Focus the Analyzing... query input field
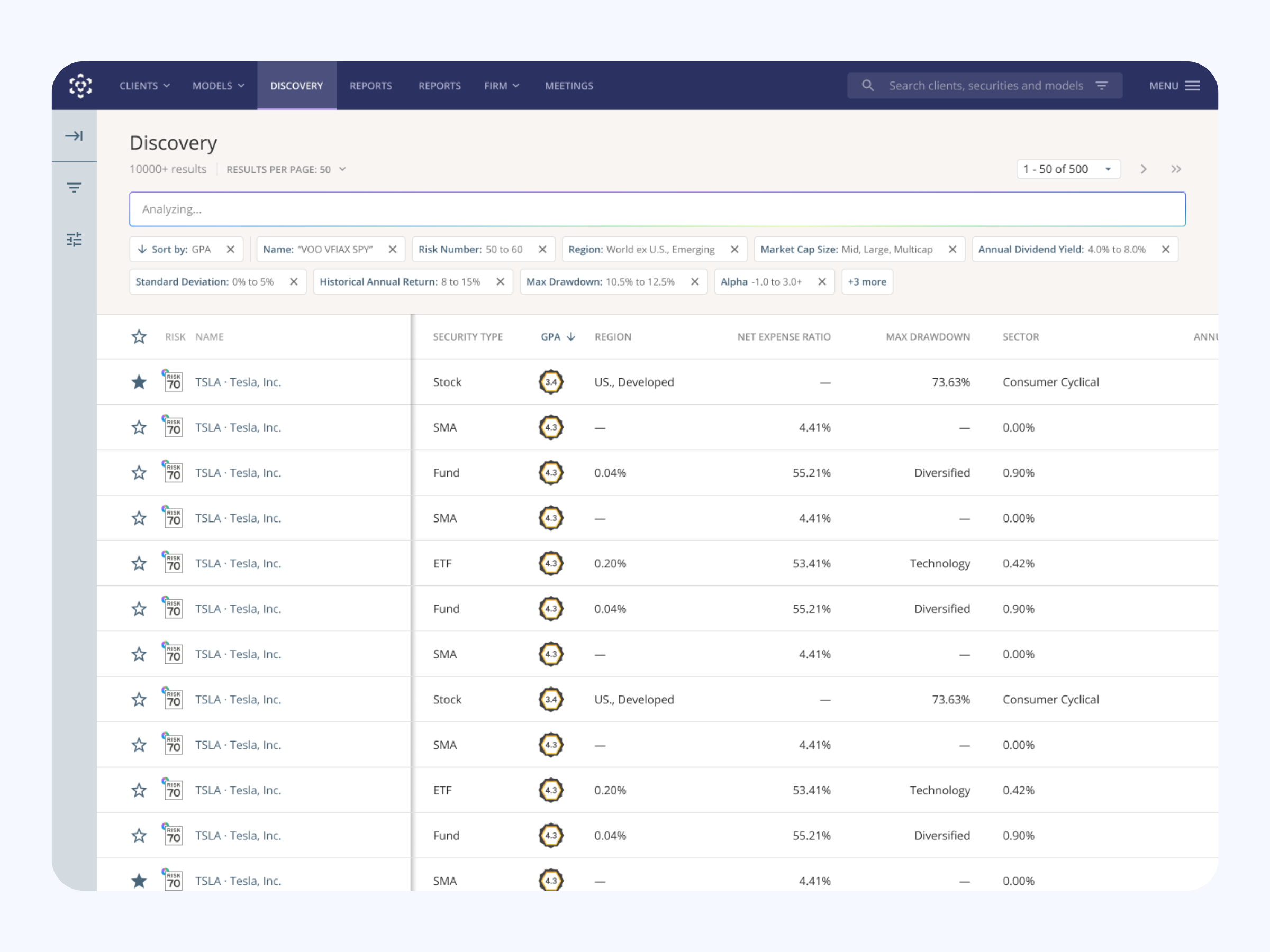Image resolution: width=1270 pixels, height=952 pixels. click(657, 209)
